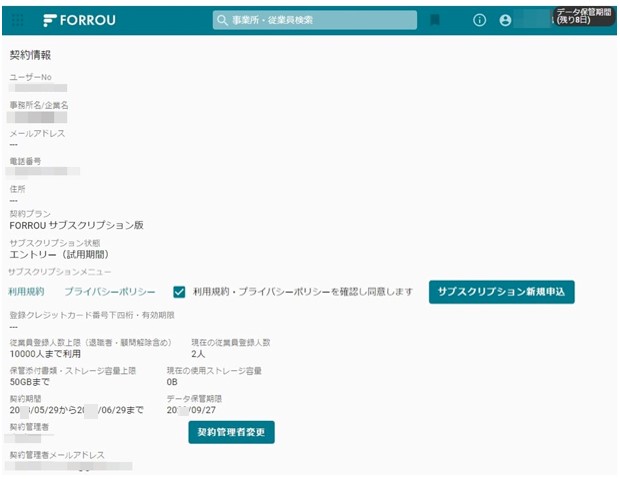Select the 10000人まで利用 value
The height and width of the screenshot is (479, 620).
45,354
